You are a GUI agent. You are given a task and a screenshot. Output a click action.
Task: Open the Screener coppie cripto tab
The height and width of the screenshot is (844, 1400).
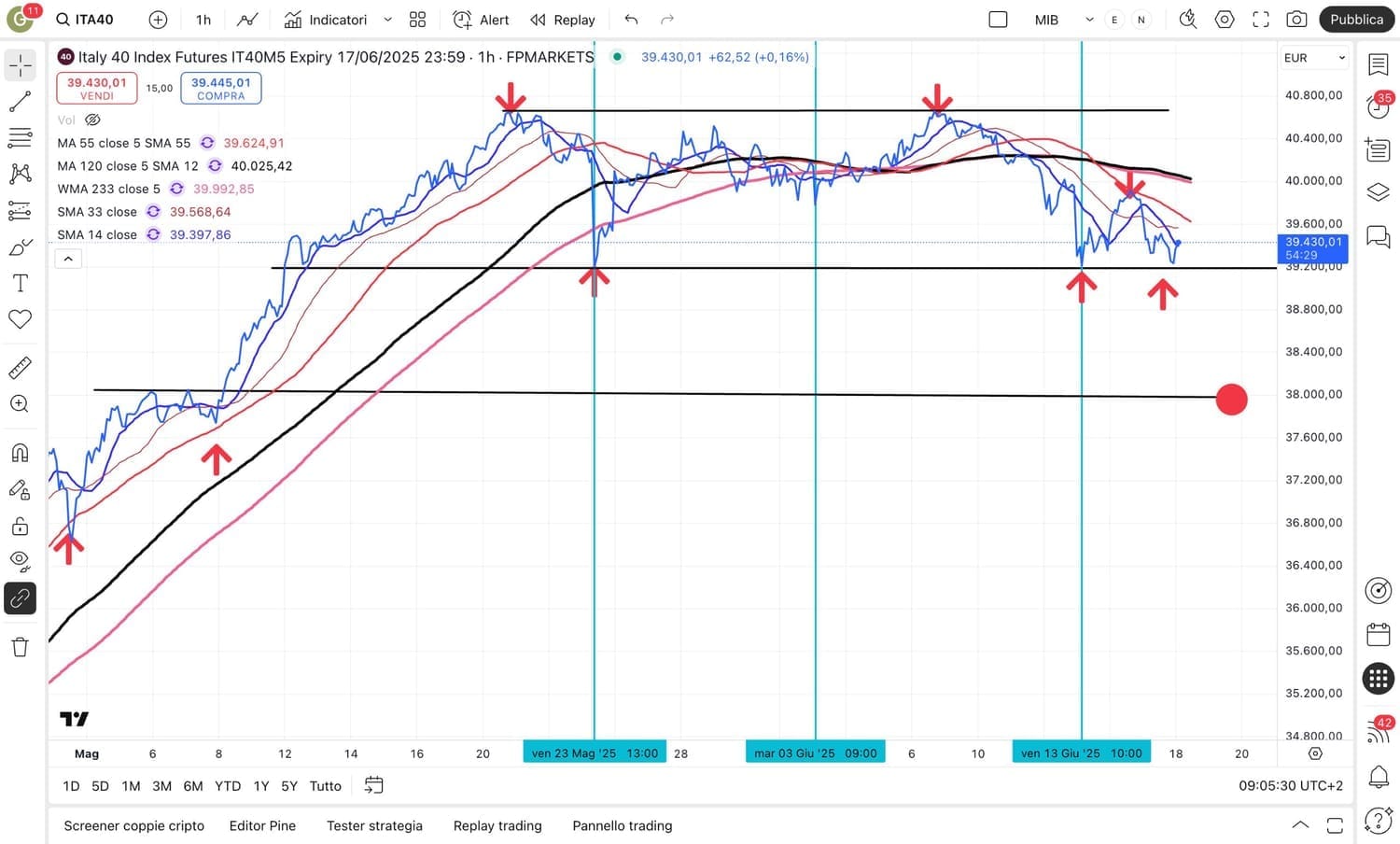(134, 825)
